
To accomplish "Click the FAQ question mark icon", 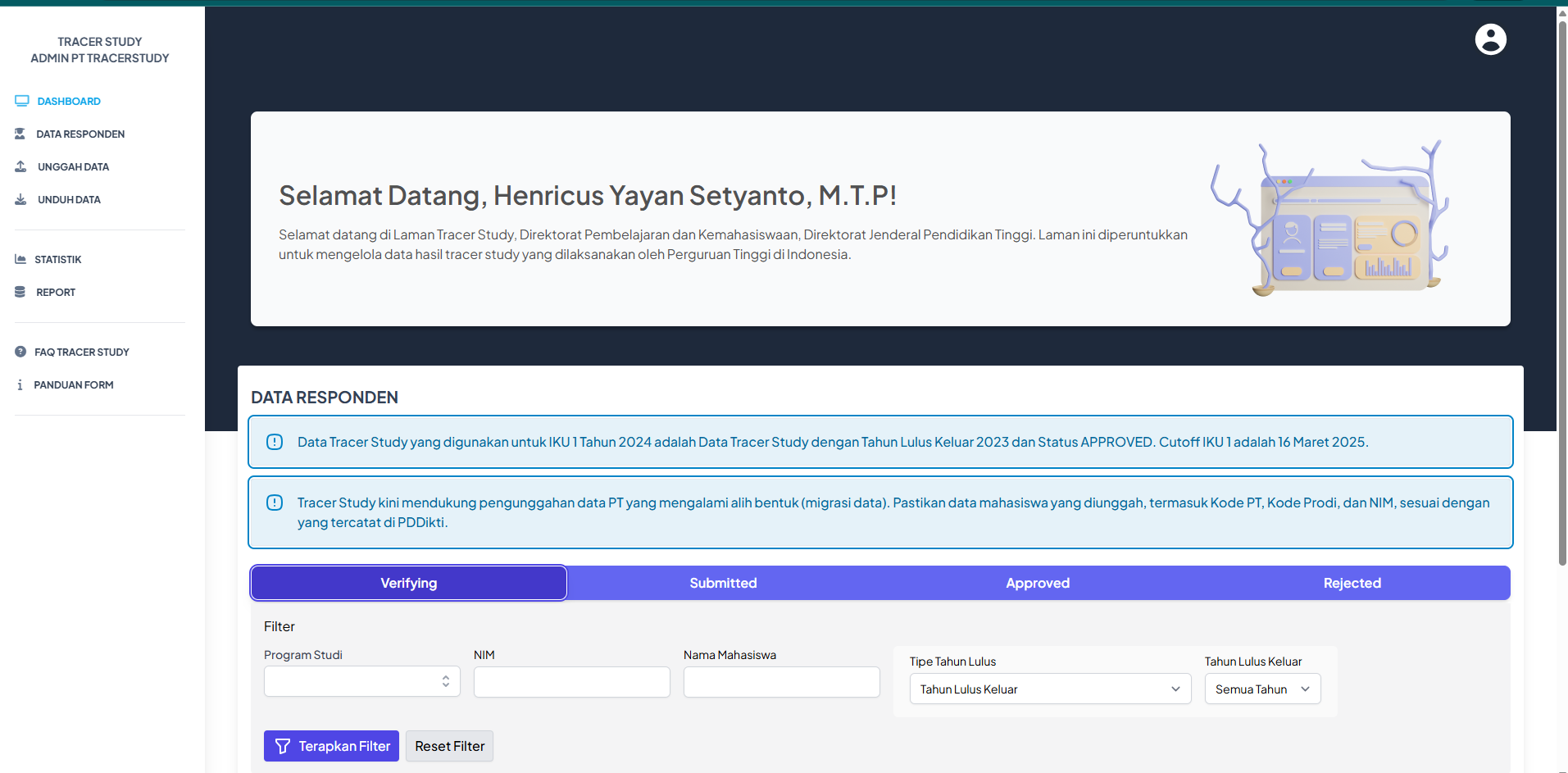I will (x=20, y=352).
